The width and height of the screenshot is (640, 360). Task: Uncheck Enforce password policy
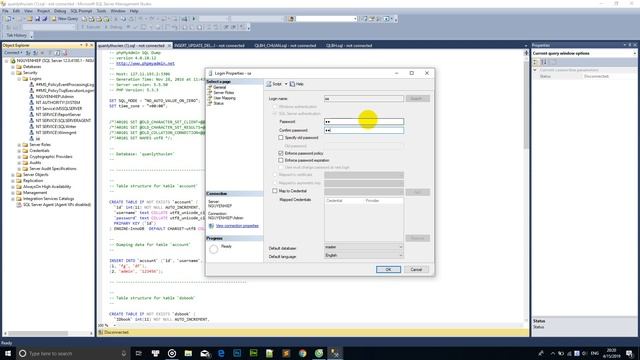click(x=281, y=153)
